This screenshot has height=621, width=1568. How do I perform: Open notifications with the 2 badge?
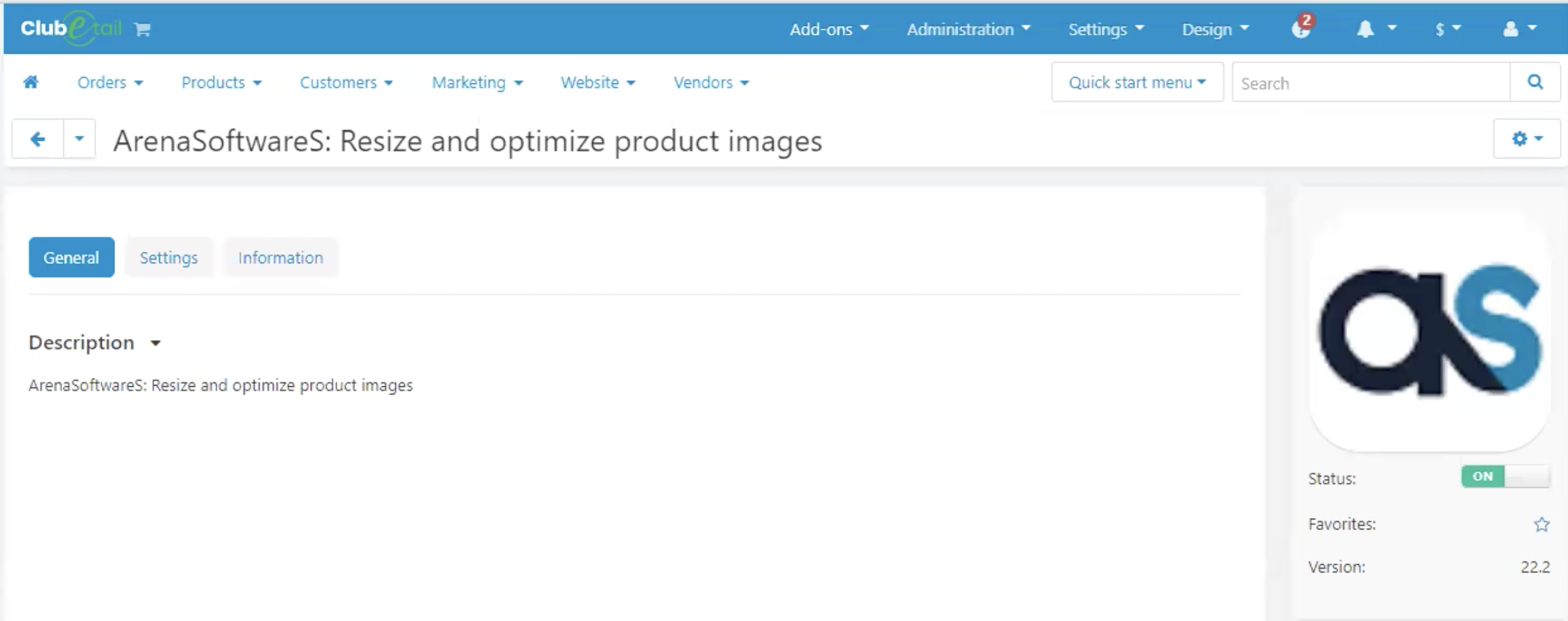[1304, 27]
